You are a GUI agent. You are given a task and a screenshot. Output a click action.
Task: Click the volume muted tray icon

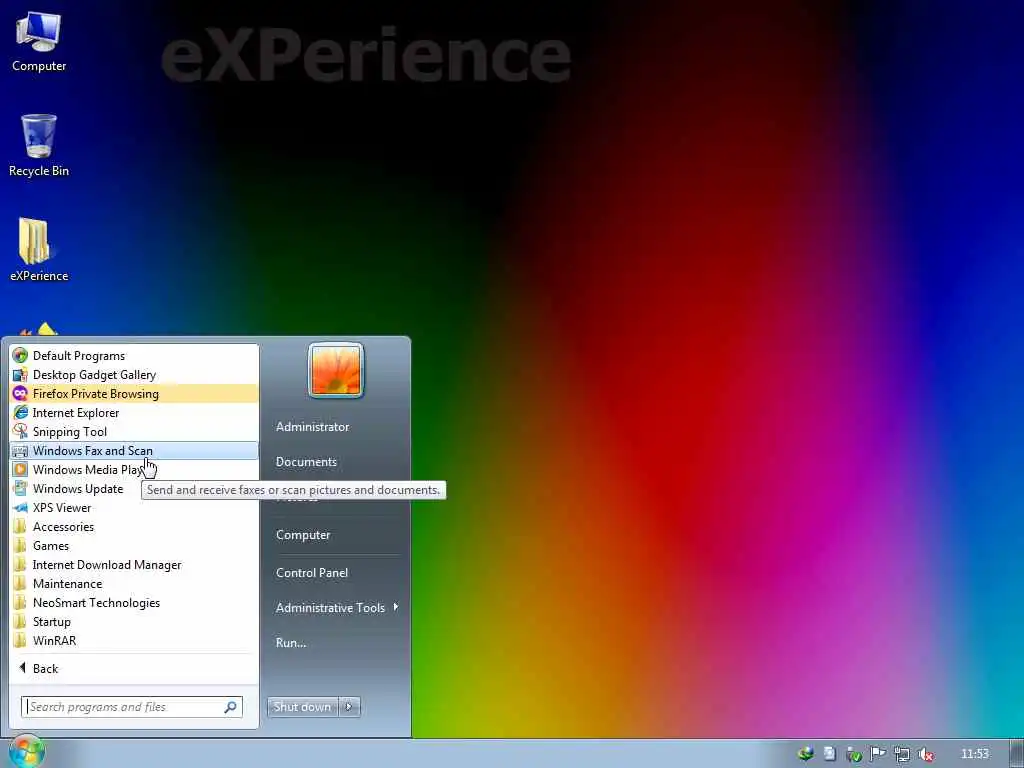pyautogui.click(x=925, y=754)
